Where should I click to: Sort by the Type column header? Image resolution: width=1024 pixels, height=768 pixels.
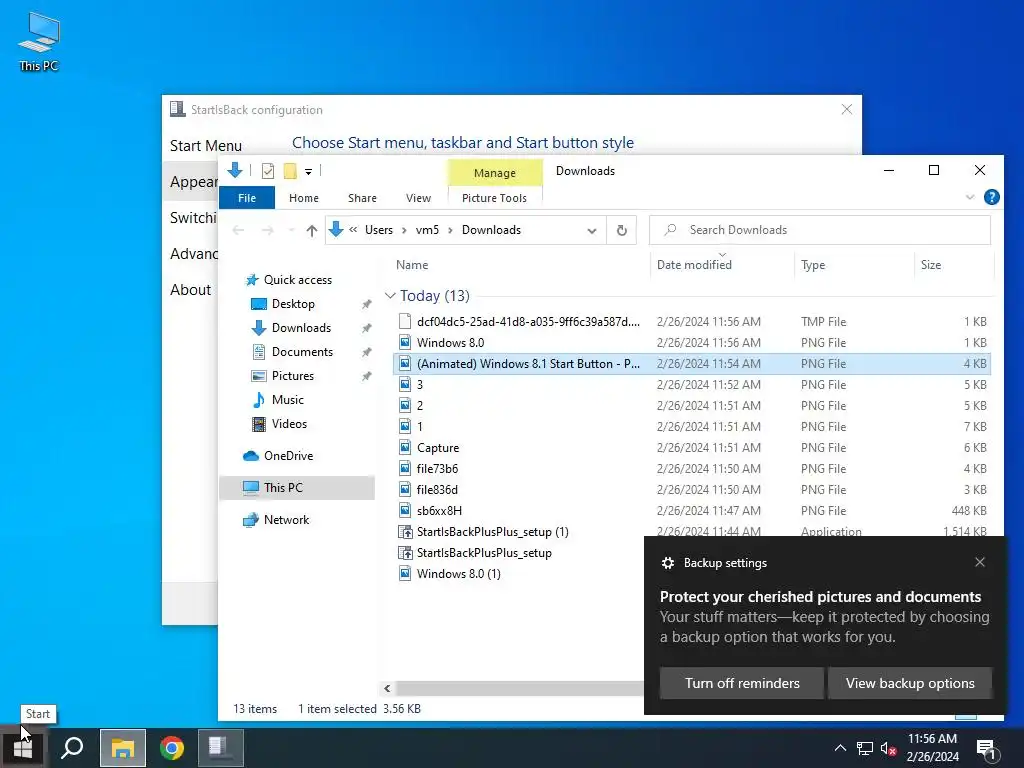coord(813,265)
